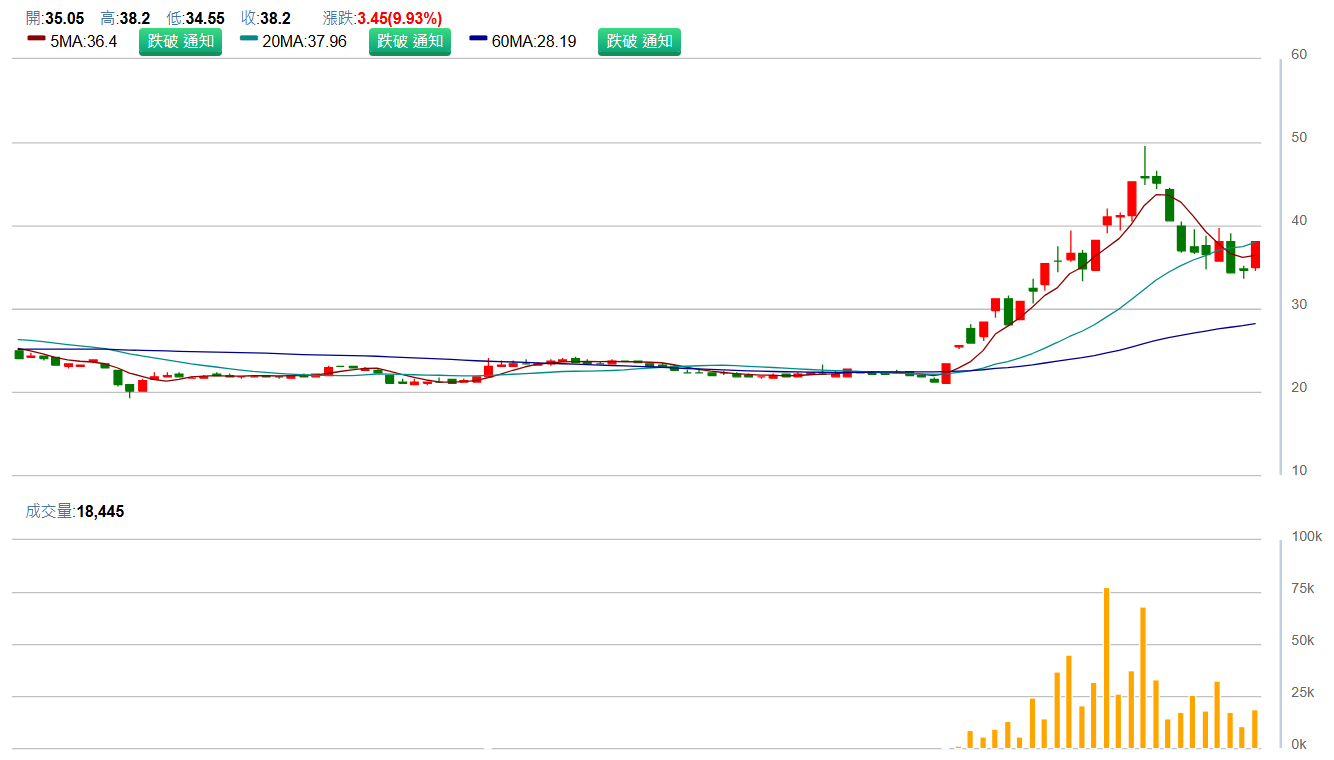
Task: Select the dark red 5MA legend line swatch
Action: pyautogui.click(x=36, y=39)
